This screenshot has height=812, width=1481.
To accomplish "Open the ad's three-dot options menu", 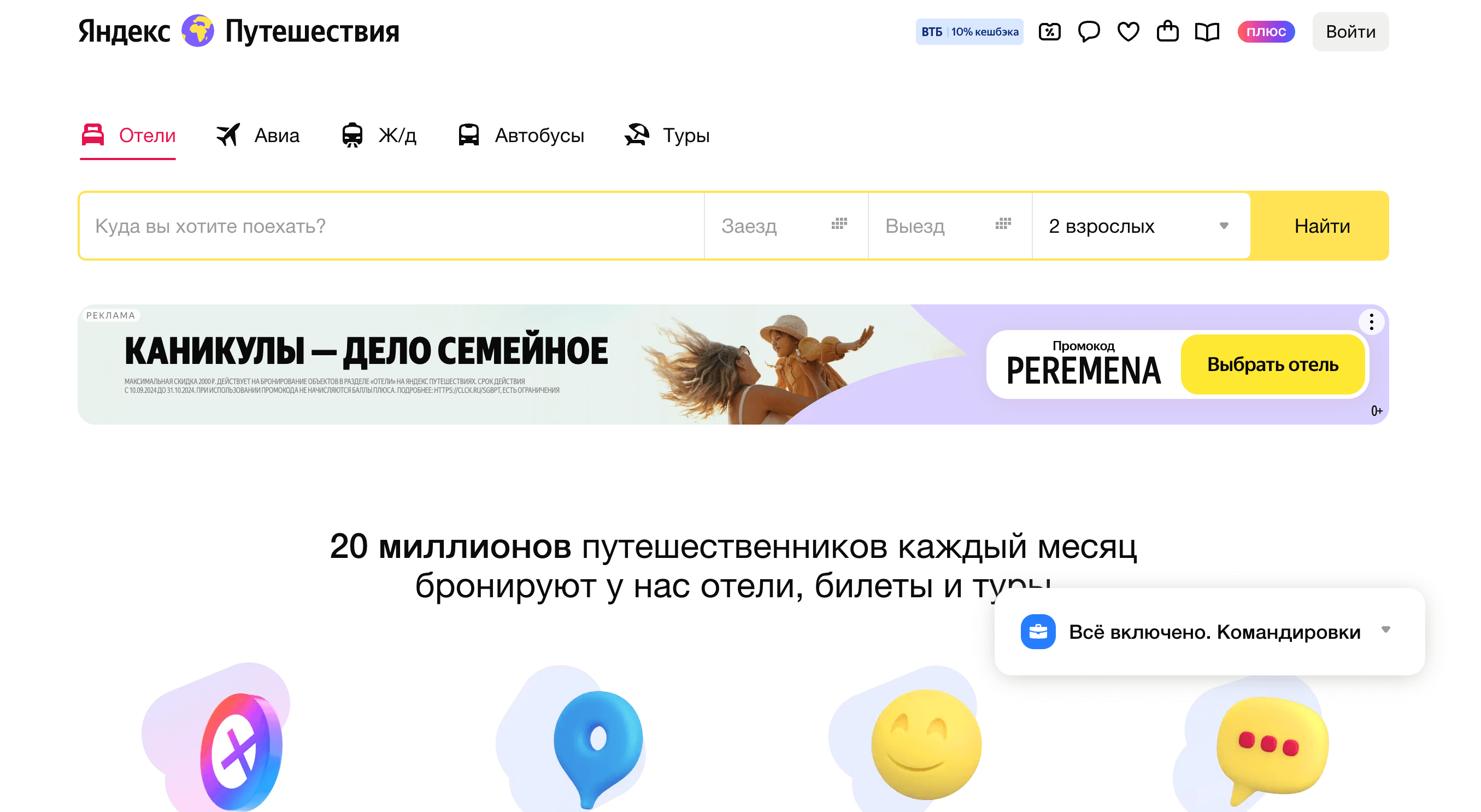I will [1371, 322].
